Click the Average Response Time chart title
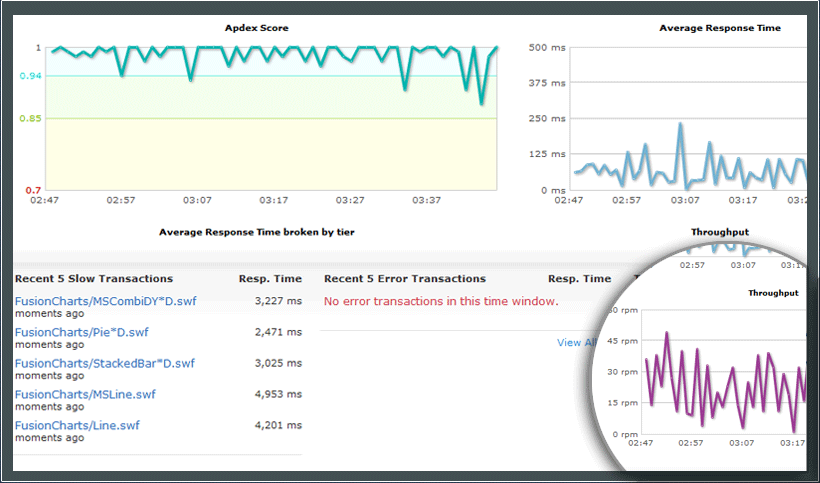The height and width of the screenshot is (483, 820). (720, 28)
